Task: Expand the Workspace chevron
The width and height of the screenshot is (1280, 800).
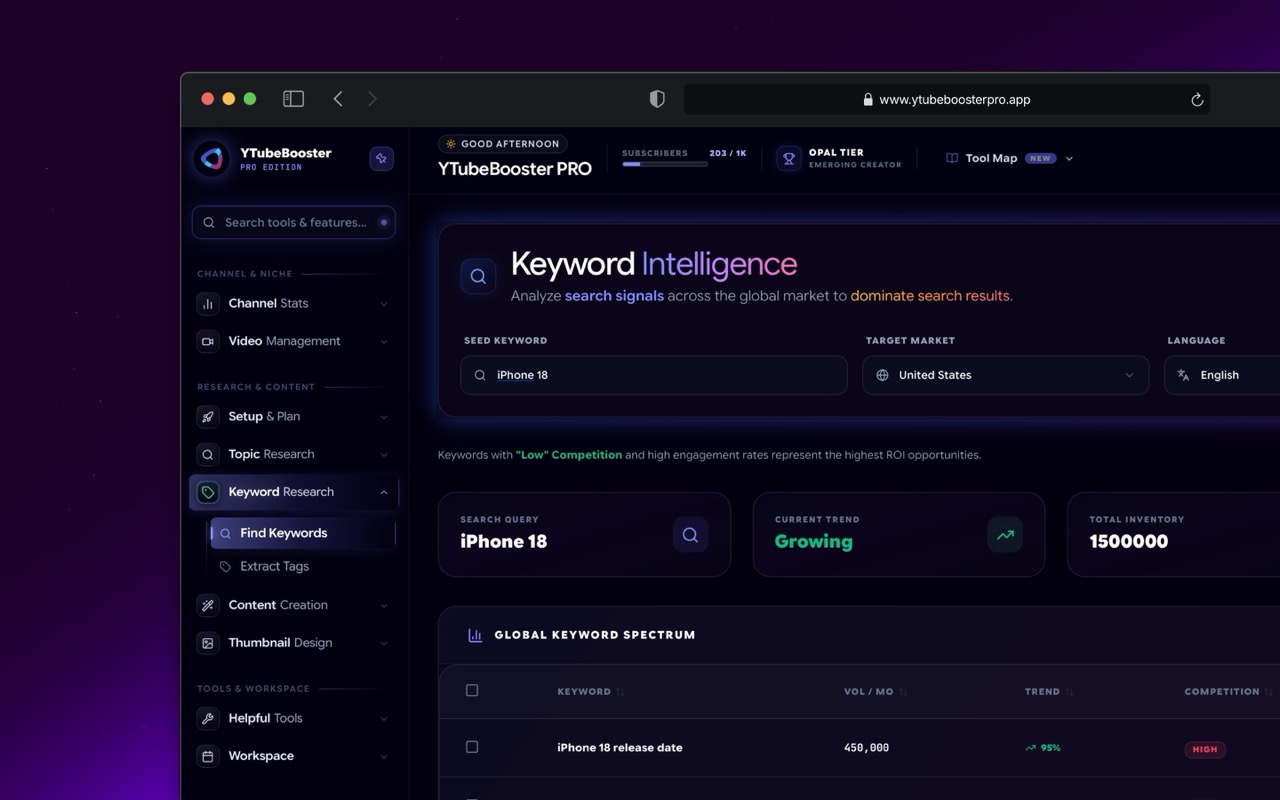Action: tap(384, 757)
